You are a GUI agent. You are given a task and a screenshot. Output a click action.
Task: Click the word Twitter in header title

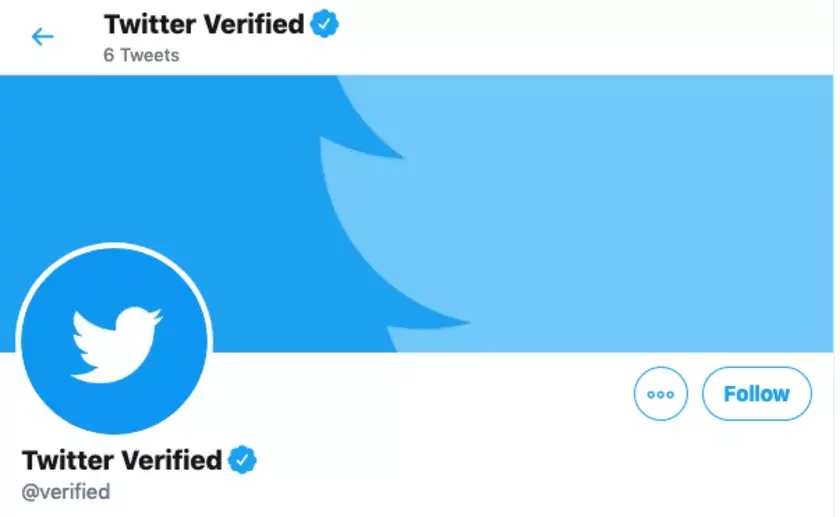click(146, 24)
